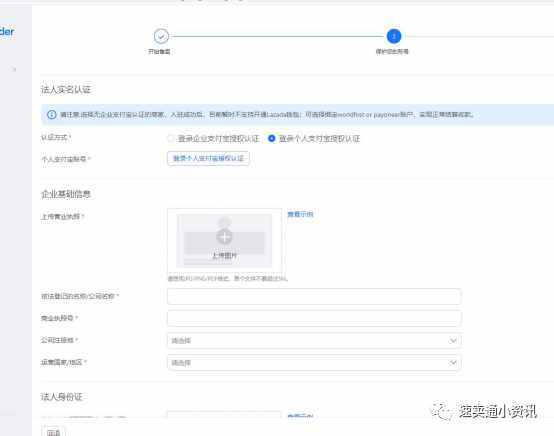This screenshot has width=554, height=436.
Task: Open the 运营国家/地区 dropdown
Action: click(x=314, y=363)
